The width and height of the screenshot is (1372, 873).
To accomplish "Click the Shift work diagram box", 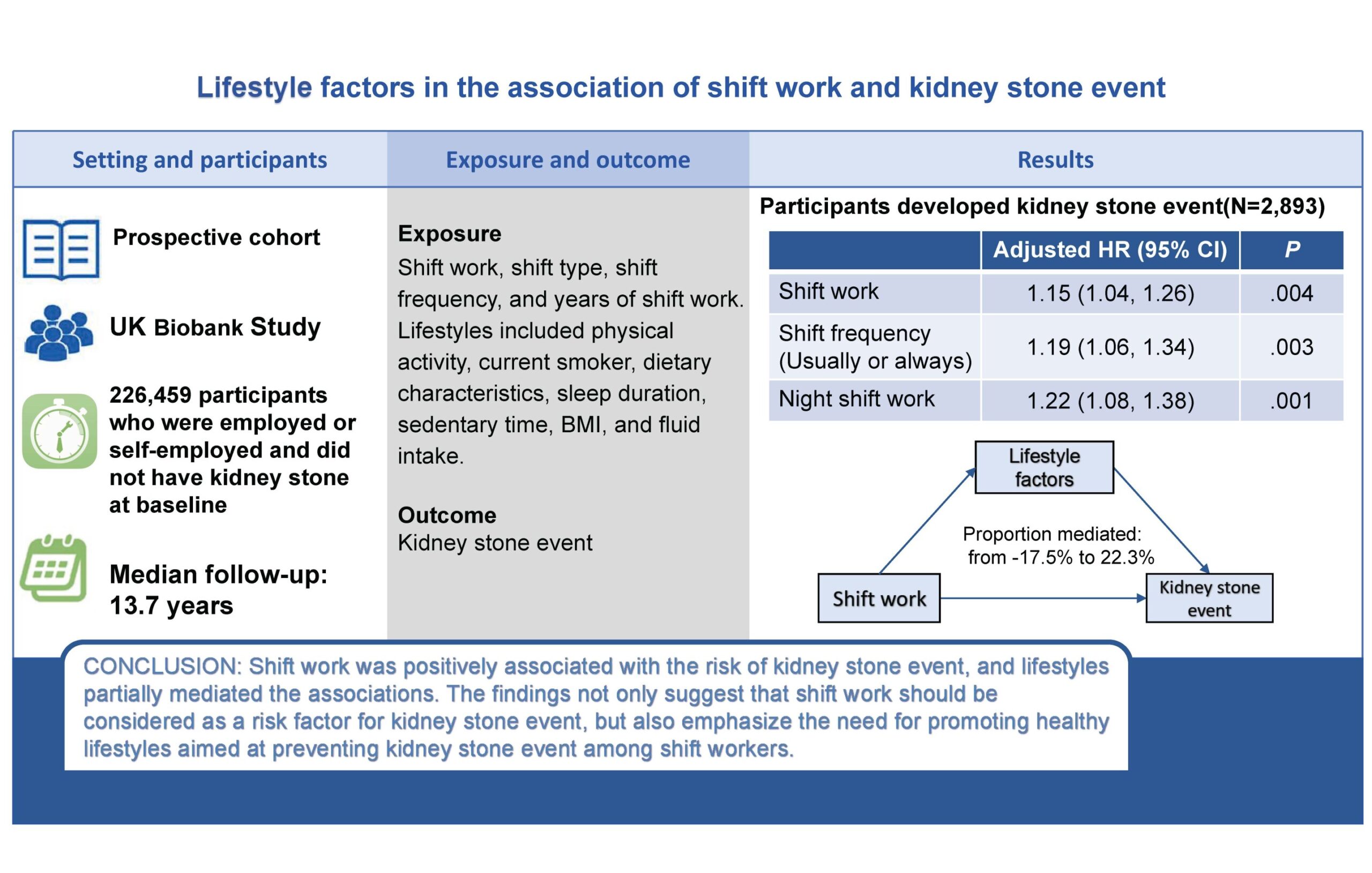I will [x=878, y=598].
